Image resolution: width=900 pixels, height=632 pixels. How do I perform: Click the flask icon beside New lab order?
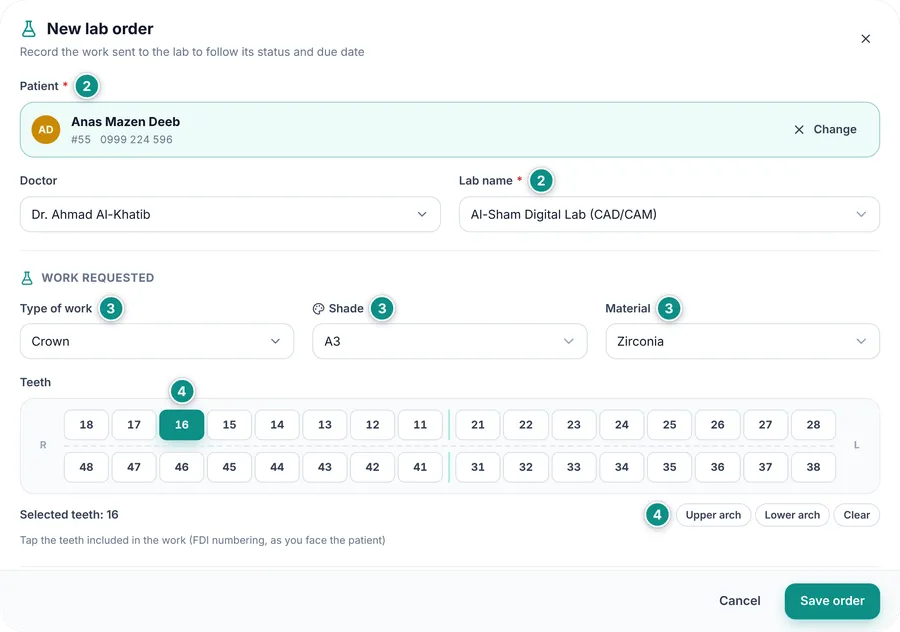coord(28,29)
